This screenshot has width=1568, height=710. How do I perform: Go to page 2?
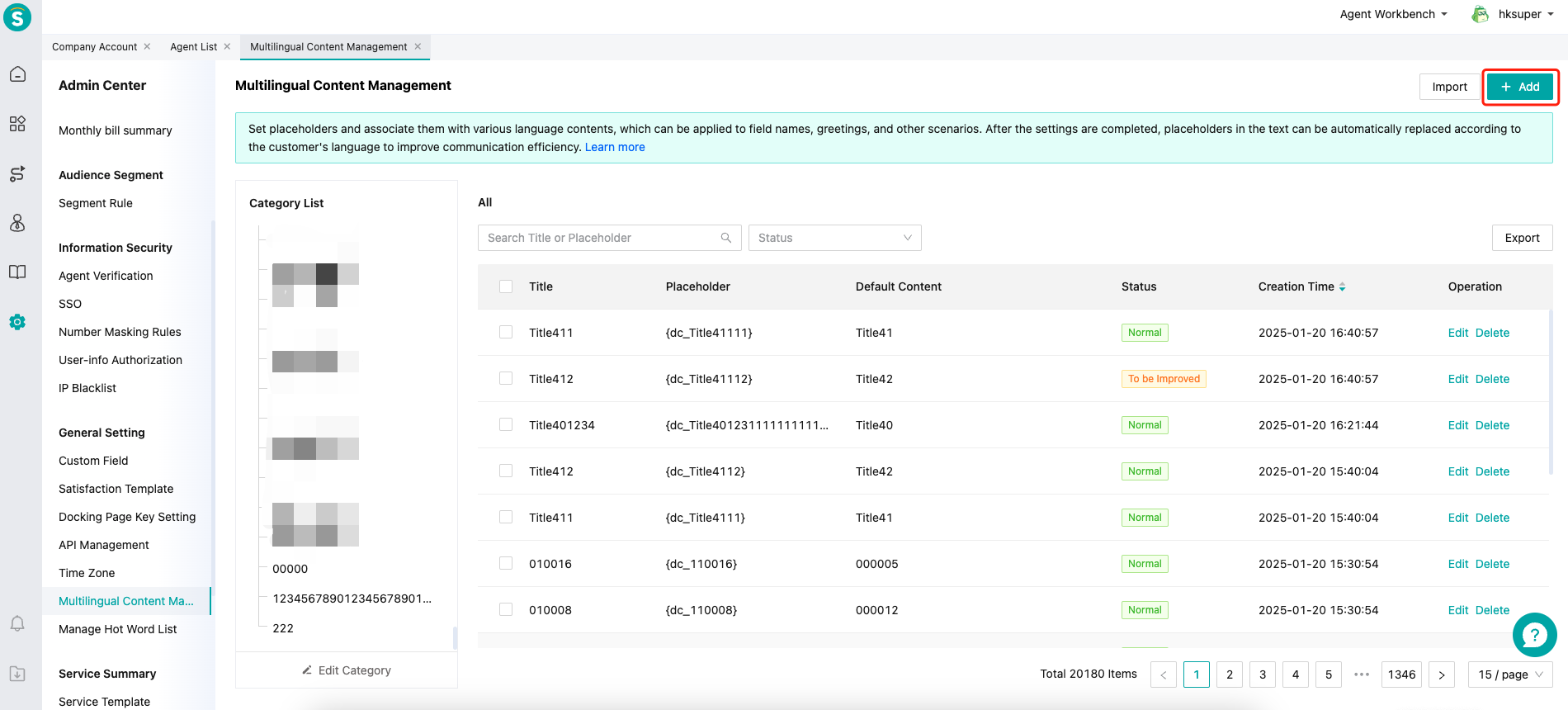(x=1230, y=674)
